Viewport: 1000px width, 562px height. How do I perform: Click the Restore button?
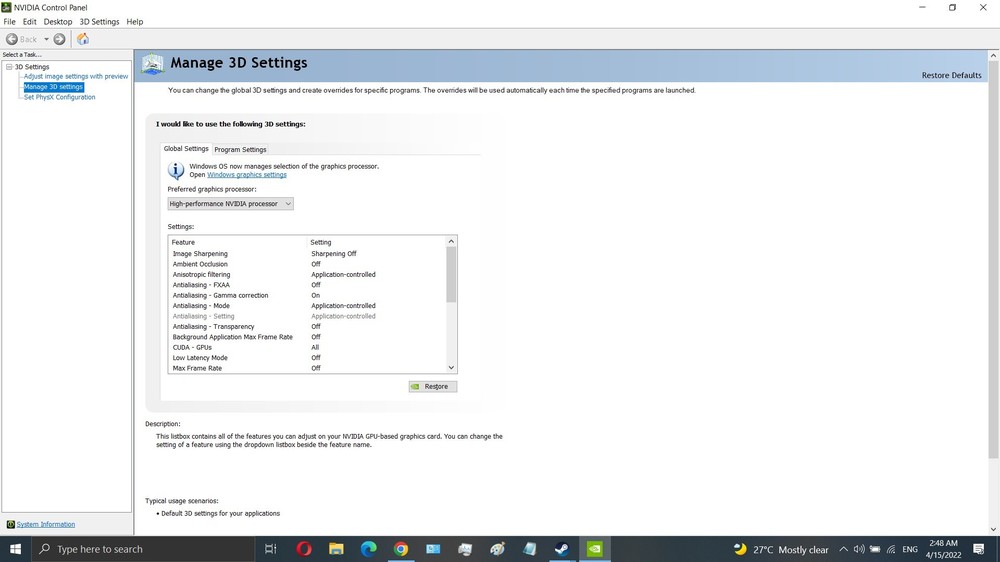pyautogui.click(x=432, y=387)
